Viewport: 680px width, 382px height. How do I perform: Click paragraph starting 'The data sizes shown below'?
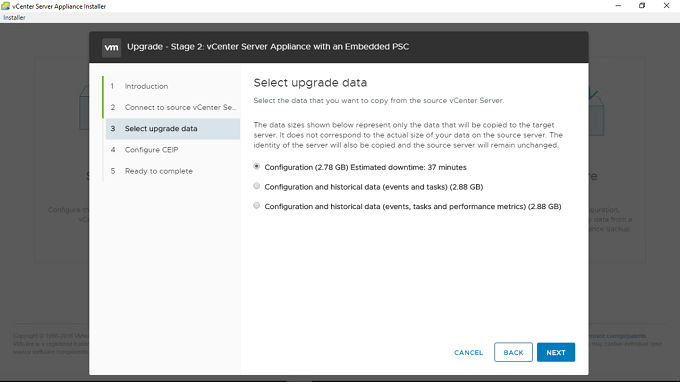click(x=408, y=135)
